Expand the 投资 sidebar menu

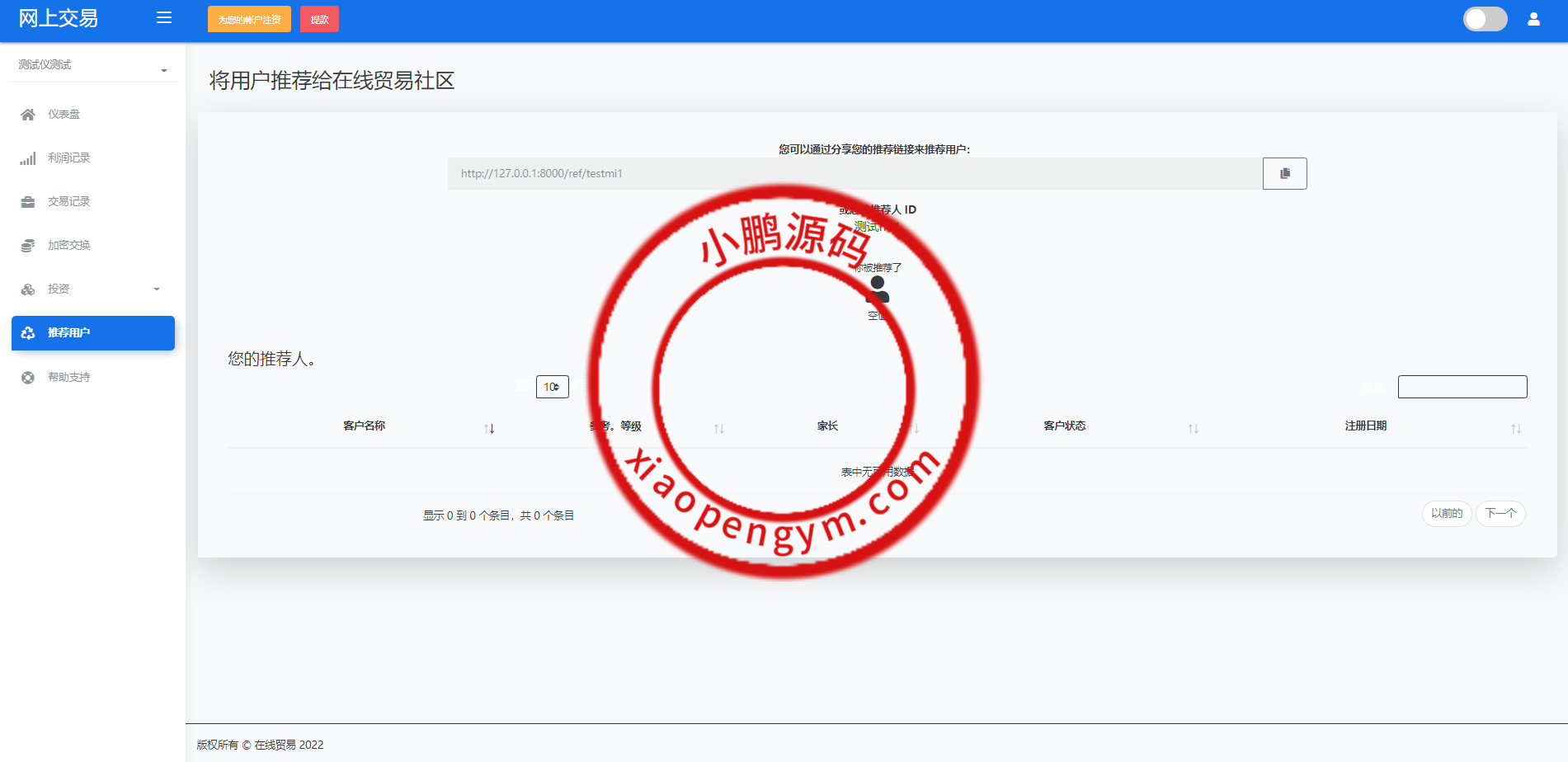[92, 289]
